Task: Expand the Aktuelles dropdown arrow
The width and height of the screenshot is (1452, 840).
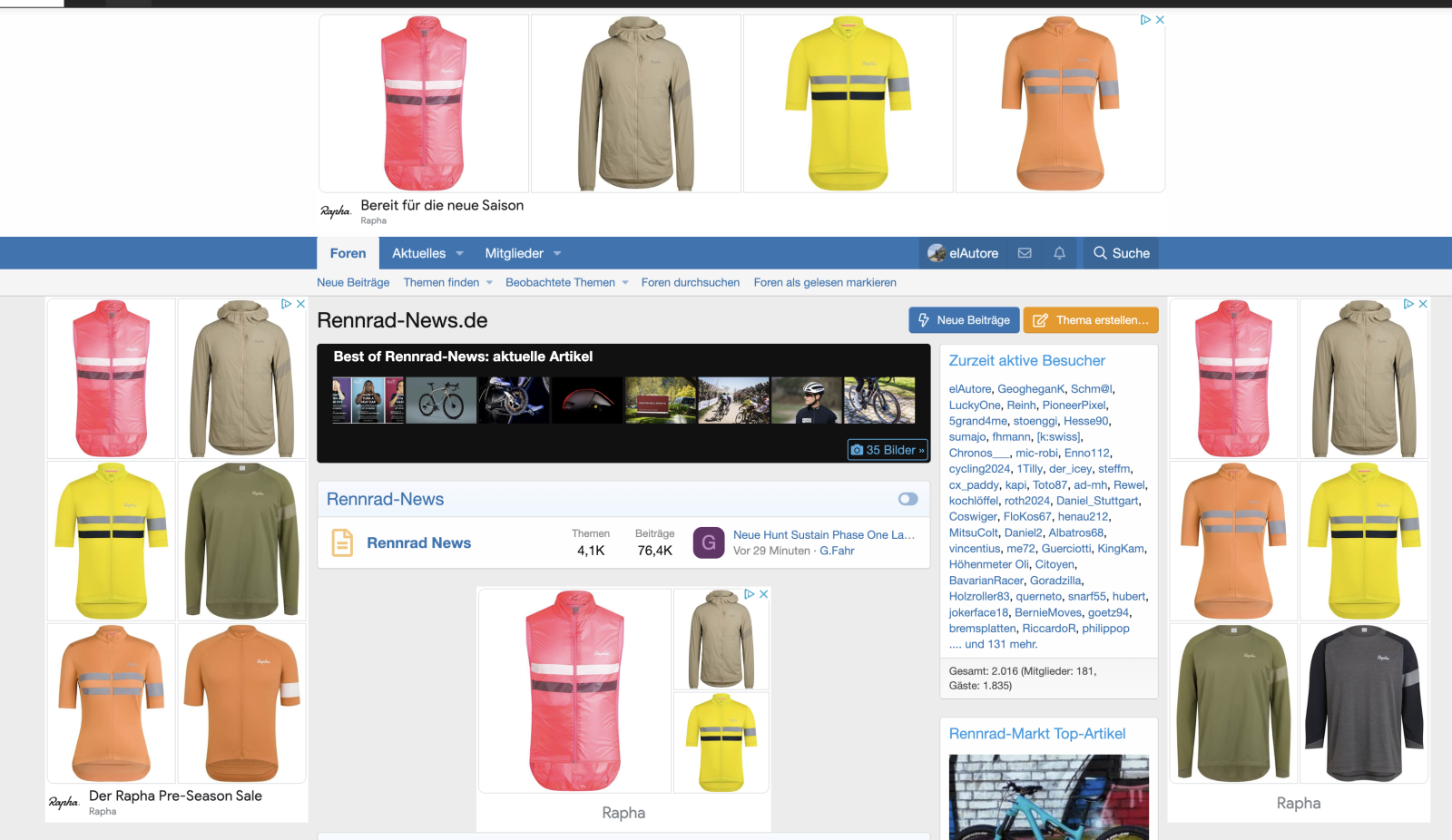Action: 460,253
